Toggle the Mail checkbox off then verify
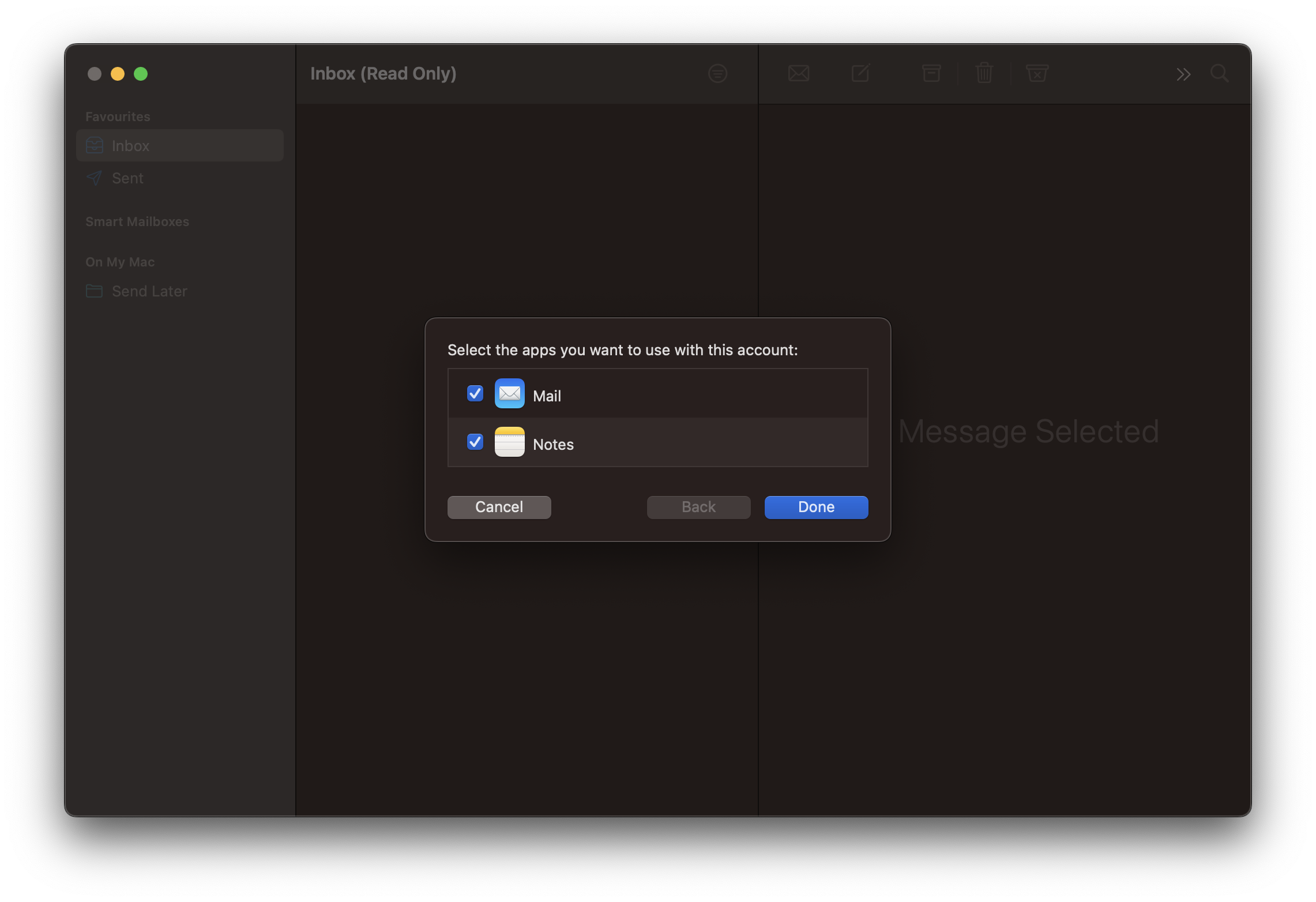This screenshot has width=1316, height=902. pyautogui.click(x=475, y=393)
